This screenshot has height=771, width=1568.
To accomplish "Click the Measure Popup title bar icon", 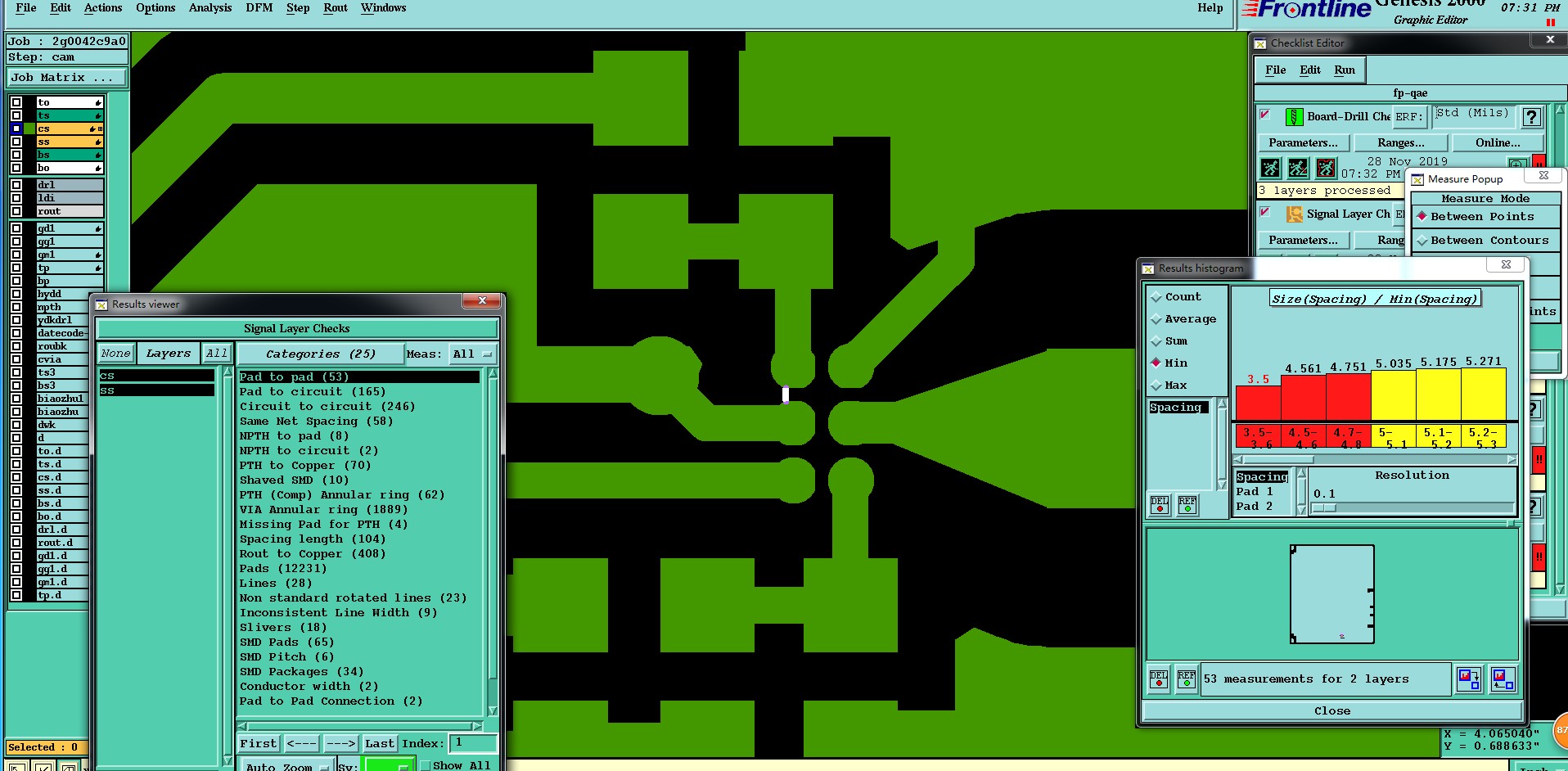I will point(1417,179).
